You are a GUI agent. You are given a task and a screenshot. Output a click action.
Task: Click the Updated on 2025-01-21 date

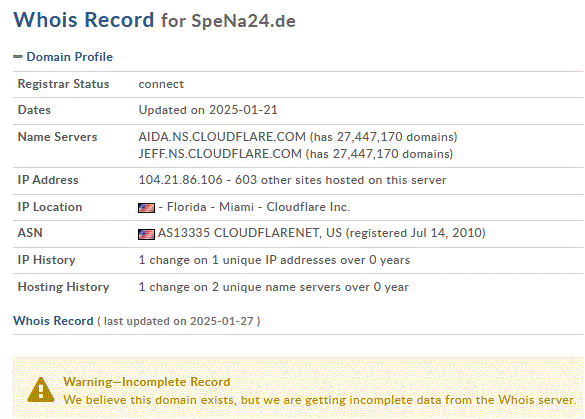[x=208, y=110]
